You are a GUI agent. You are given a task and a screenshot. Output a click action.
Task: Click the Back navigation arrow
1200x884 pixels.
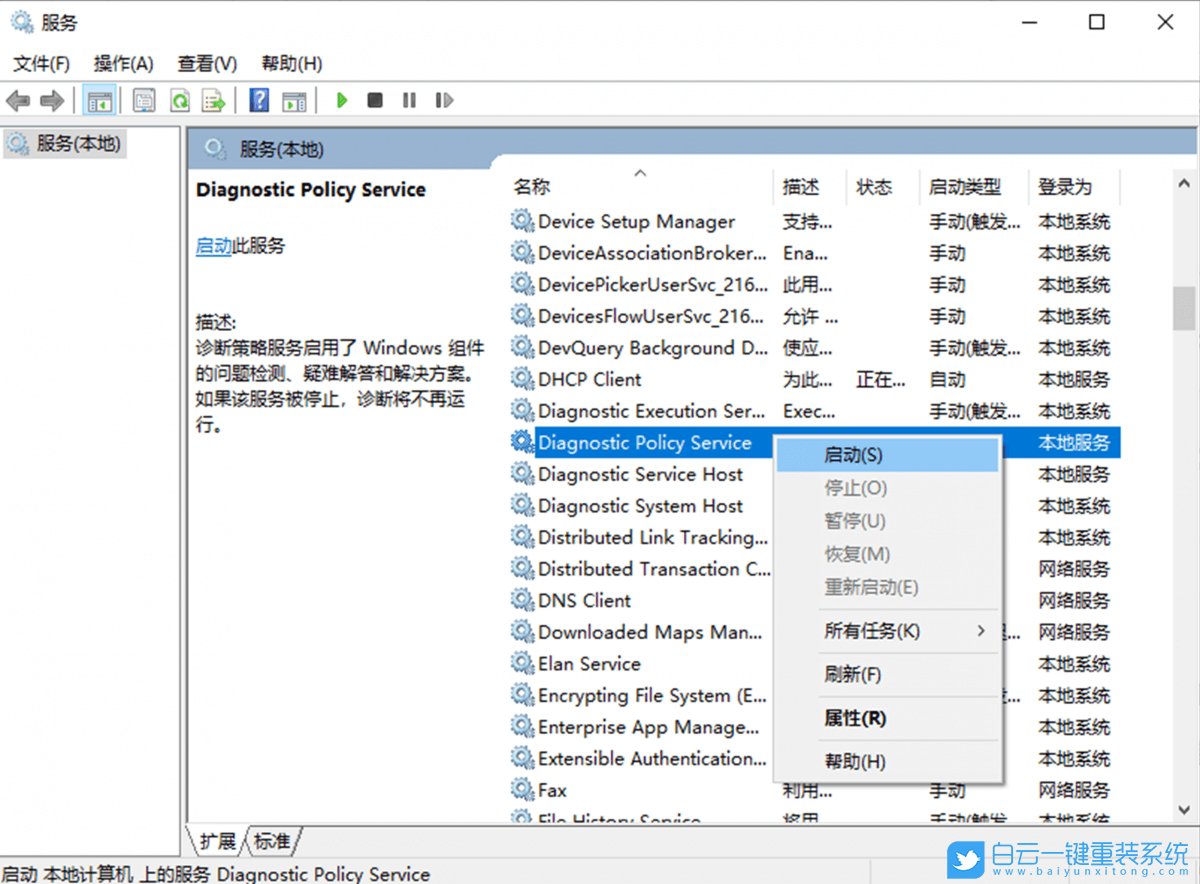coord(18,100)
